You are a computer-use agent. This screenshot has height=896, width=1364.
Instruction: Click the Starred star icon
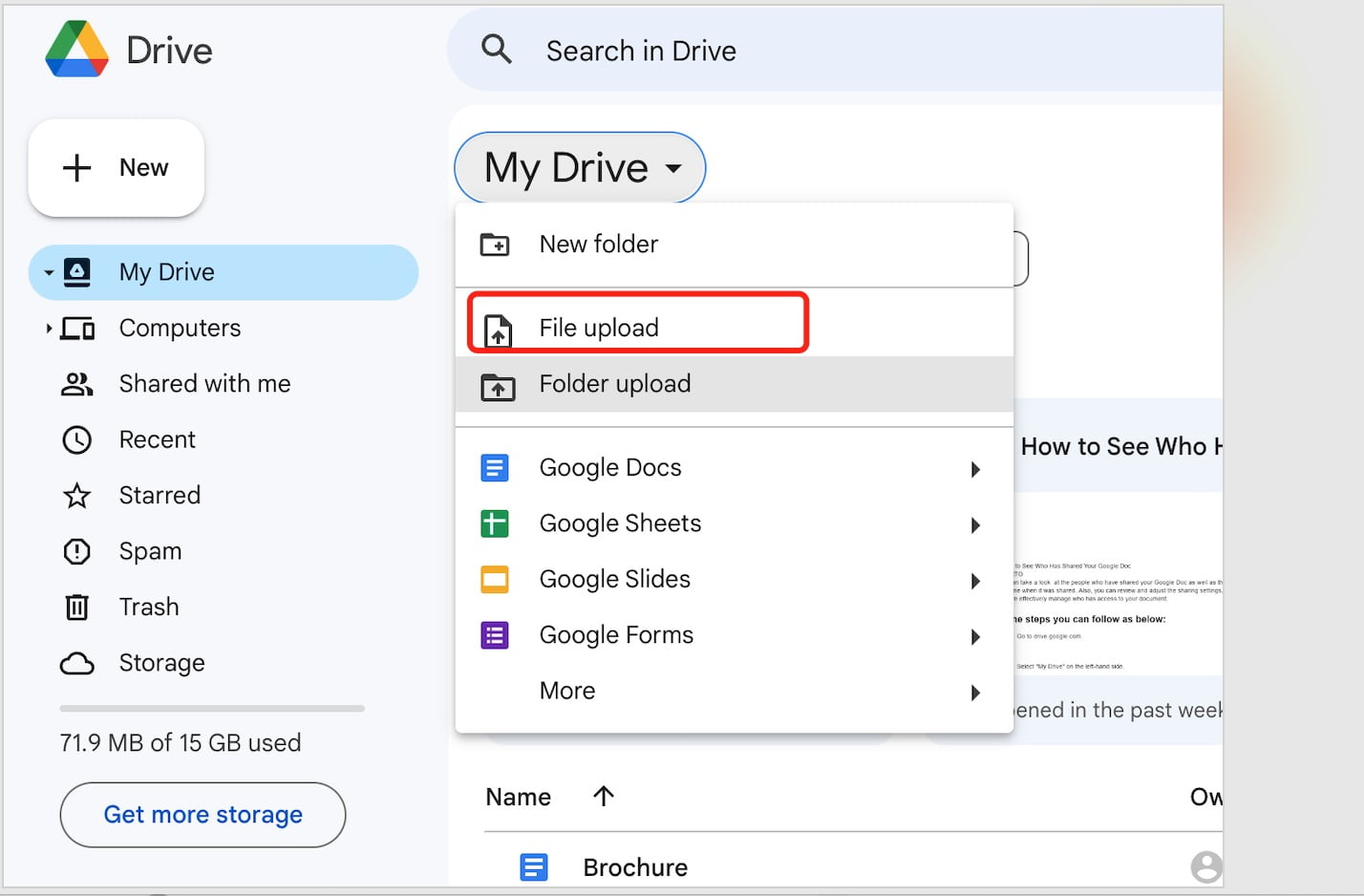tap(77, 496)
